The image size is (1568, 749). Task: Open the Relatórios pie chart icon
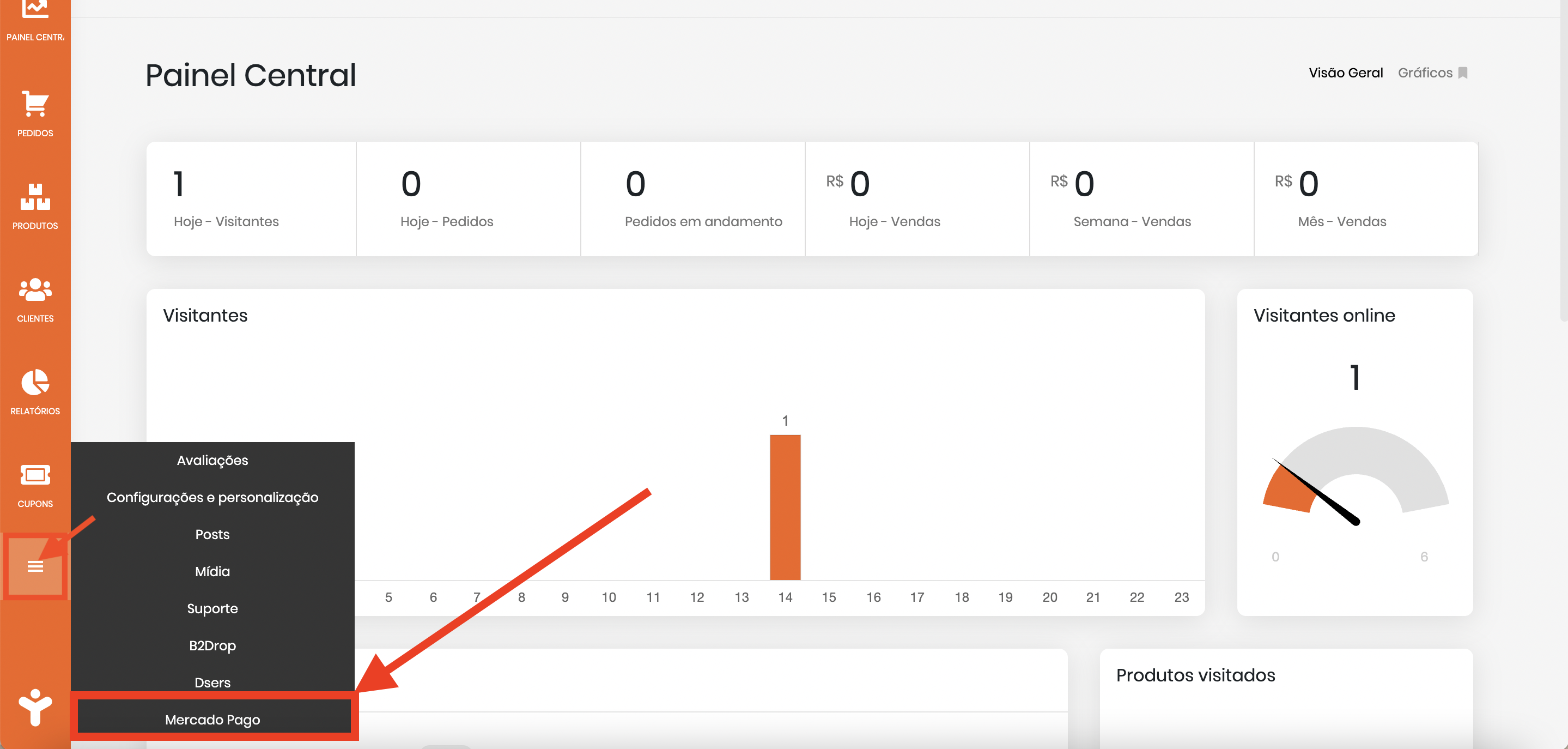(35, 383)
